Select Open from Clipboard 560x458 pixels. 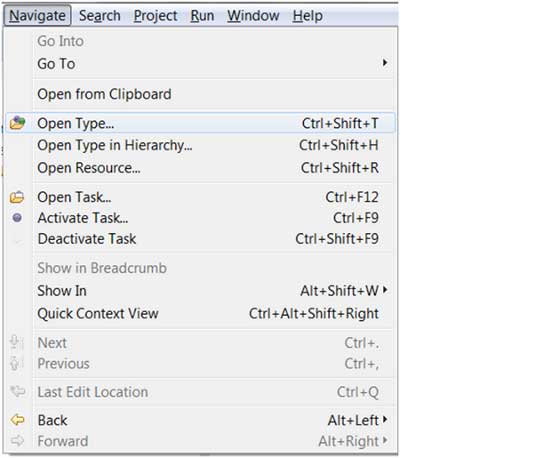pyautogui.click(x=200, y=94)
